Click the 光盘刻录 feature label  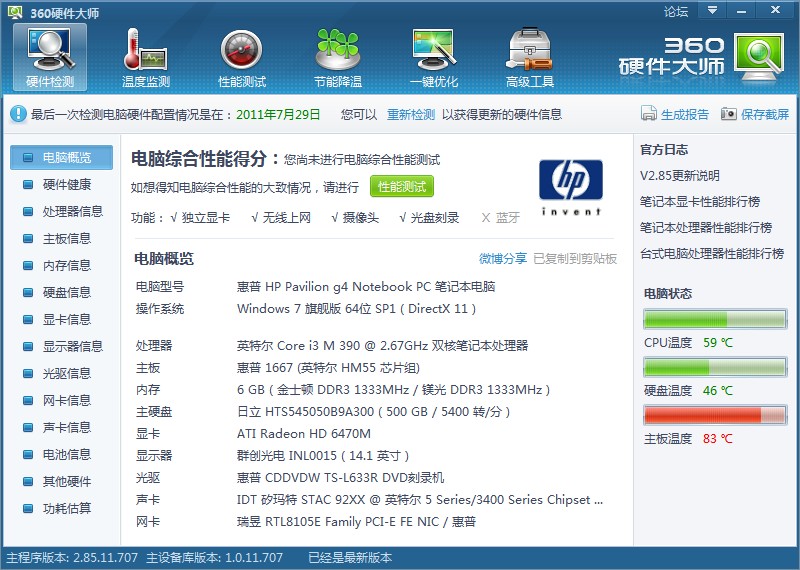click(x=435, y=218)
